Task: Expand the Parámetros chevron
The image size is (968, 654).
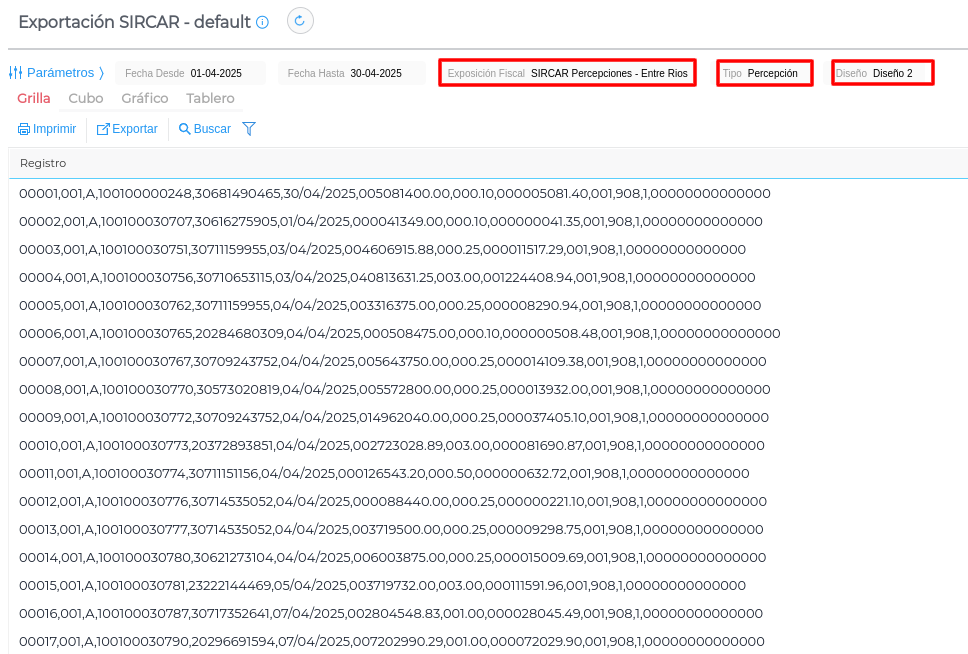Action: (101, 73)
